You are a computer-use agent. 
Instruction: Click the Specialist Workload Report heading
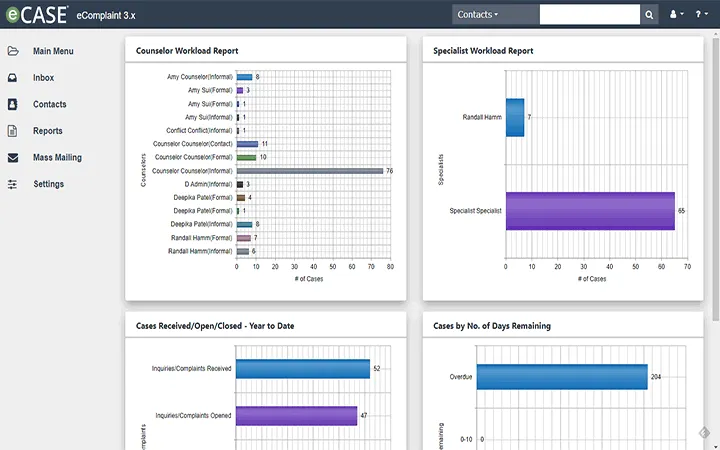coord(483,51)
